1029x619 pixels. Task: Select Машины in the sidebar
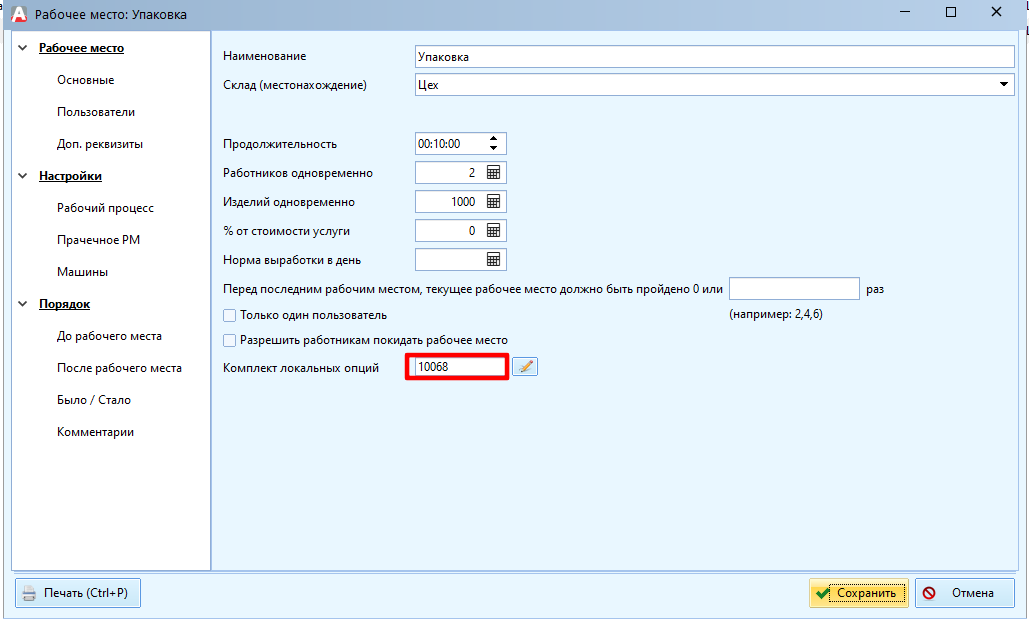point(82,272)
